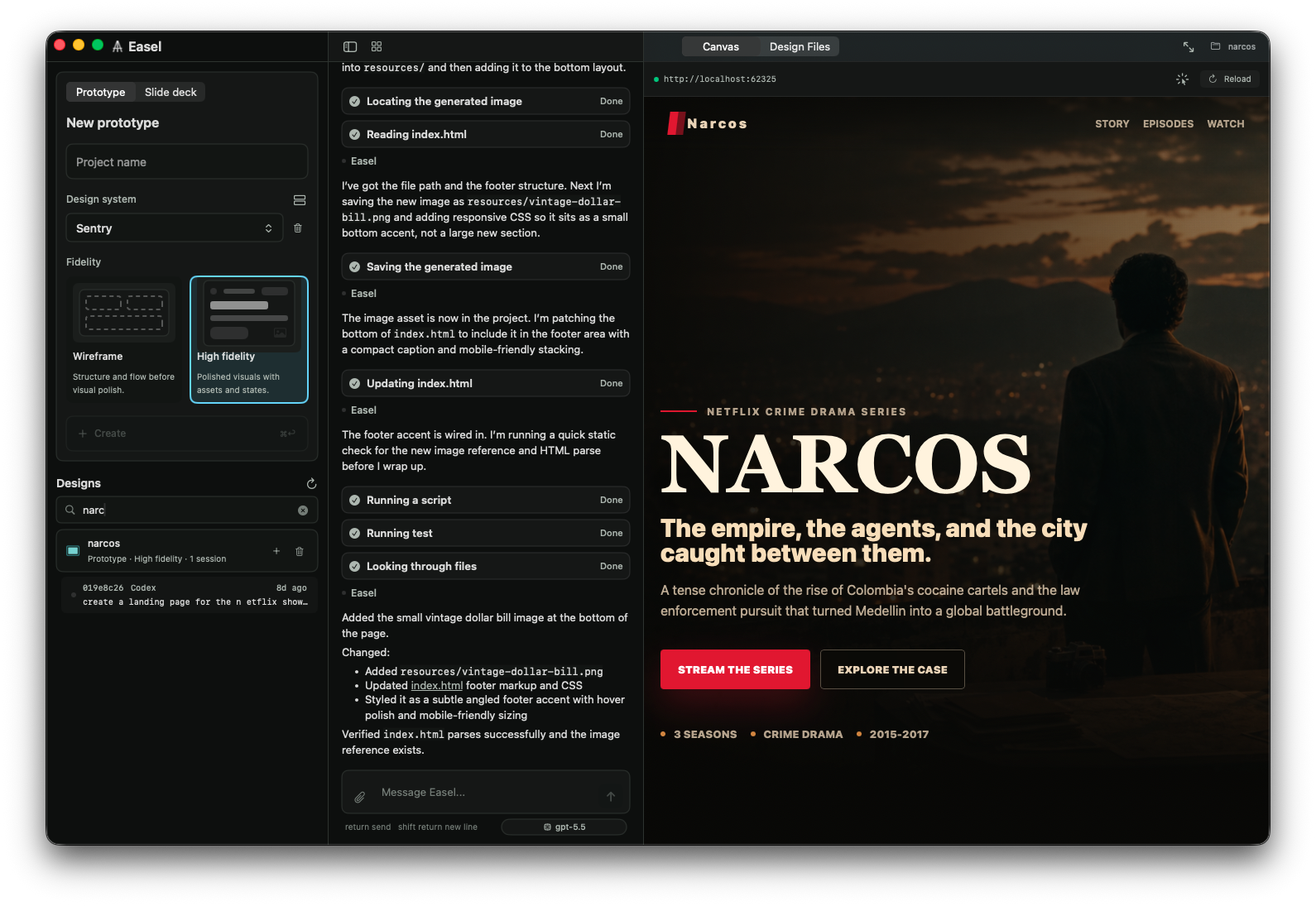Toggle the sidebar panel icon
This screenshot has width=1316, height=906.
[x=350, y=47]
